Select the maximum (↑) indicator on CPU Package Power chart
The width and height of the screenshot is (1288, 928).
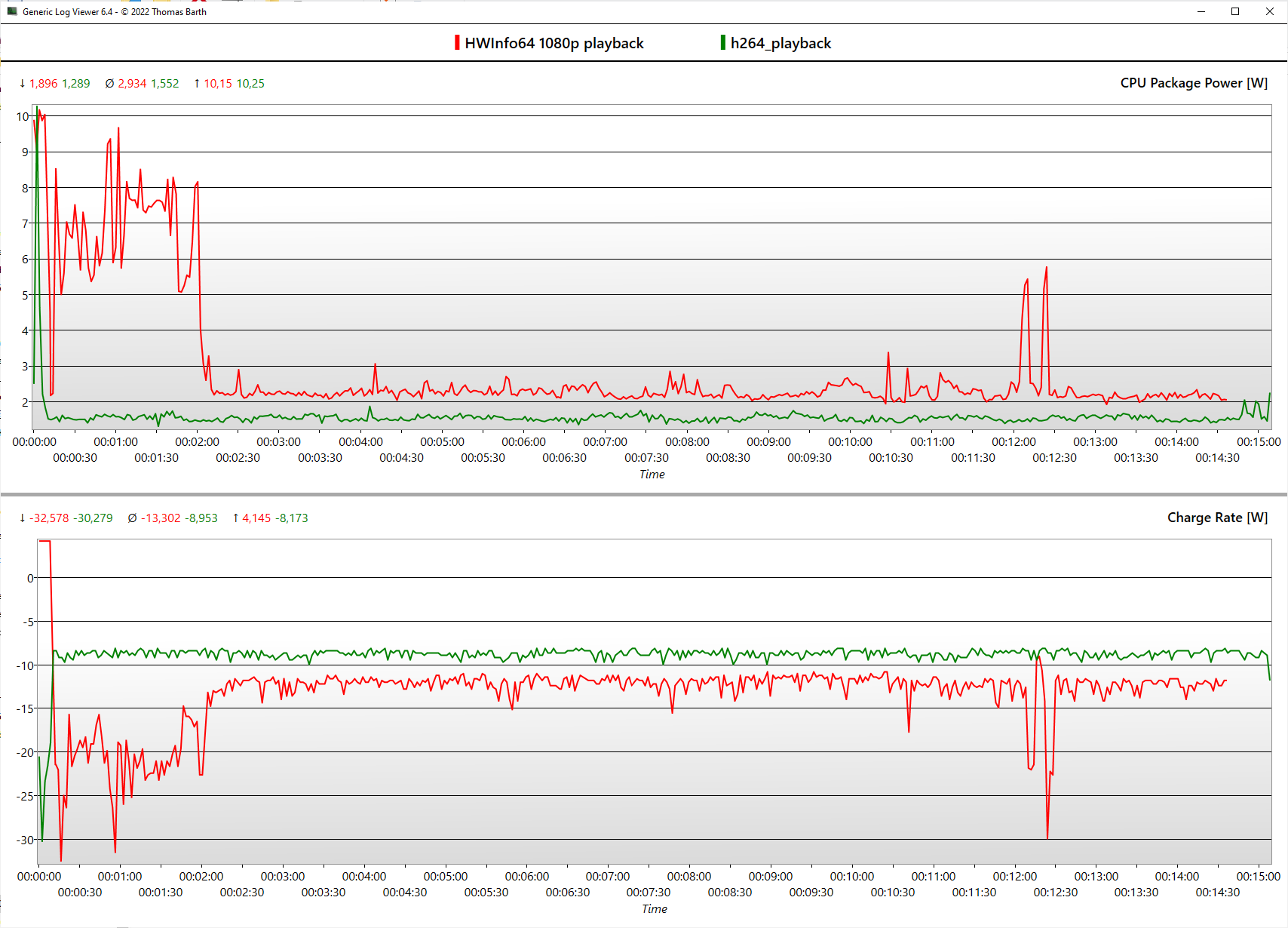pyautogui.click(x=198, y=84)
